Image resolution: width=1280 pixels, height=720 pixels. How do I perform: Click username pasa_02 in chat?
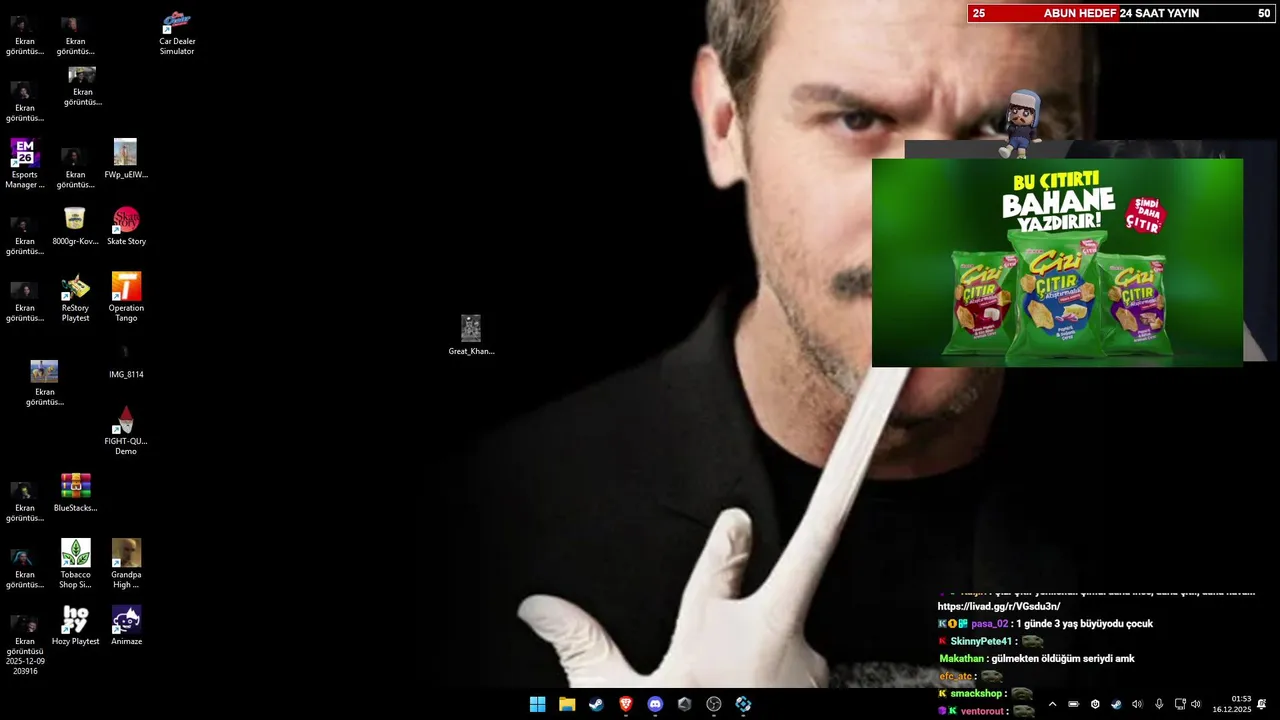[989, 624]
